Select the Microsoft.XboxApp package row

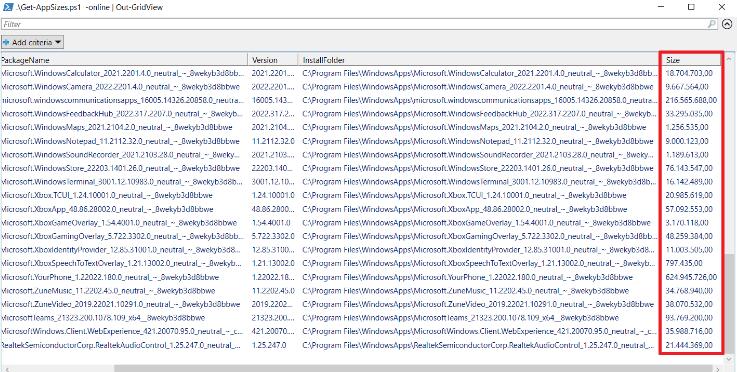[x=362, y=209]
